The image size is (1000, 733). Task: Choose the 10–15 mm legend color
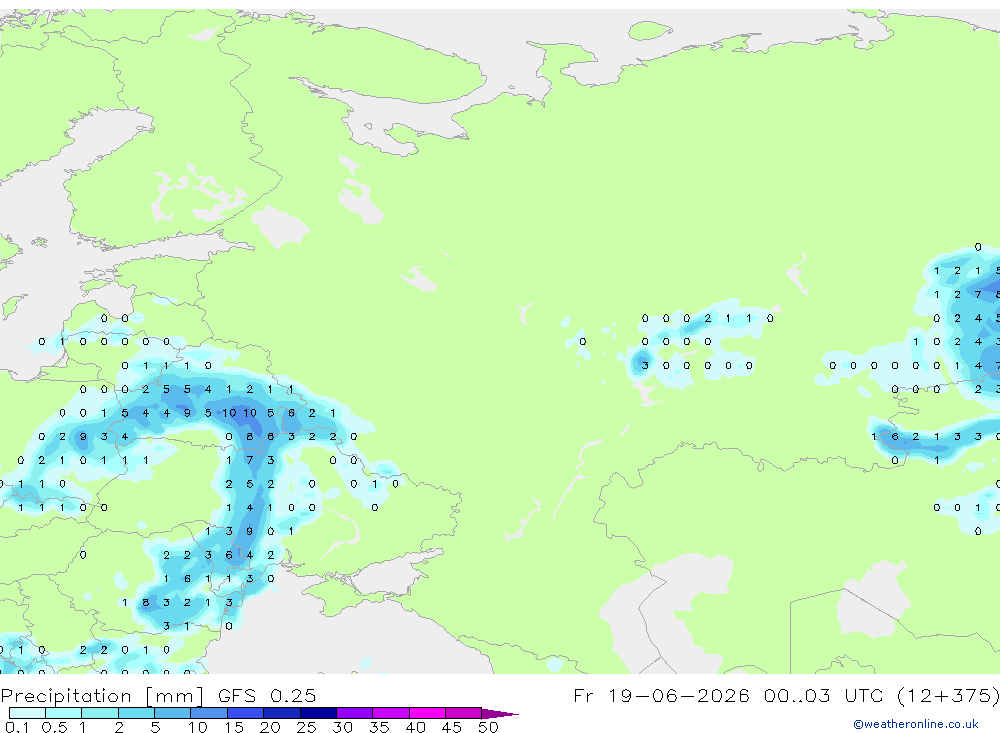pos(209,713)
